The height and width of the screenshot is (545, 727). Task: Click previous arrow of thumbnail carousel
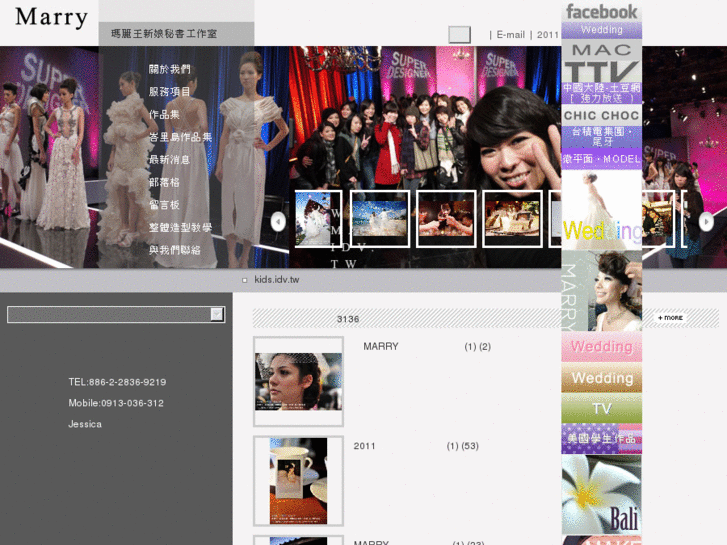278,222
